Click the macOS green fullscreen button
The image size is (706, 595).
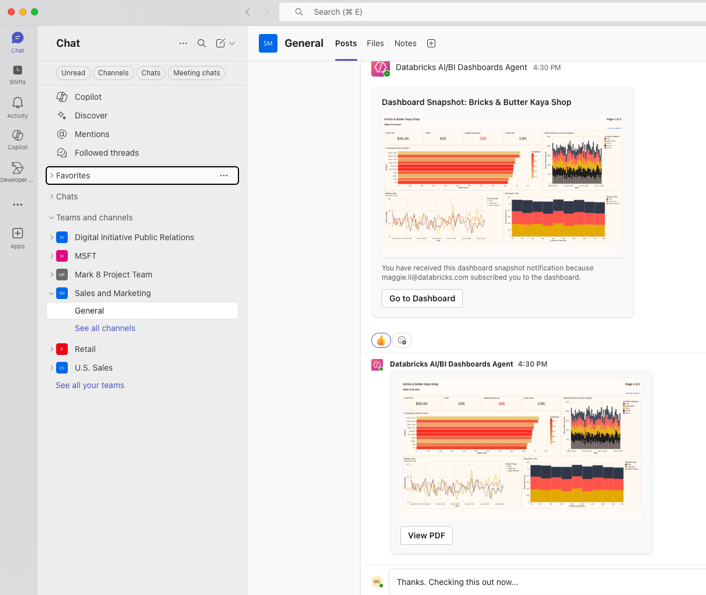(x=34, y=12)
